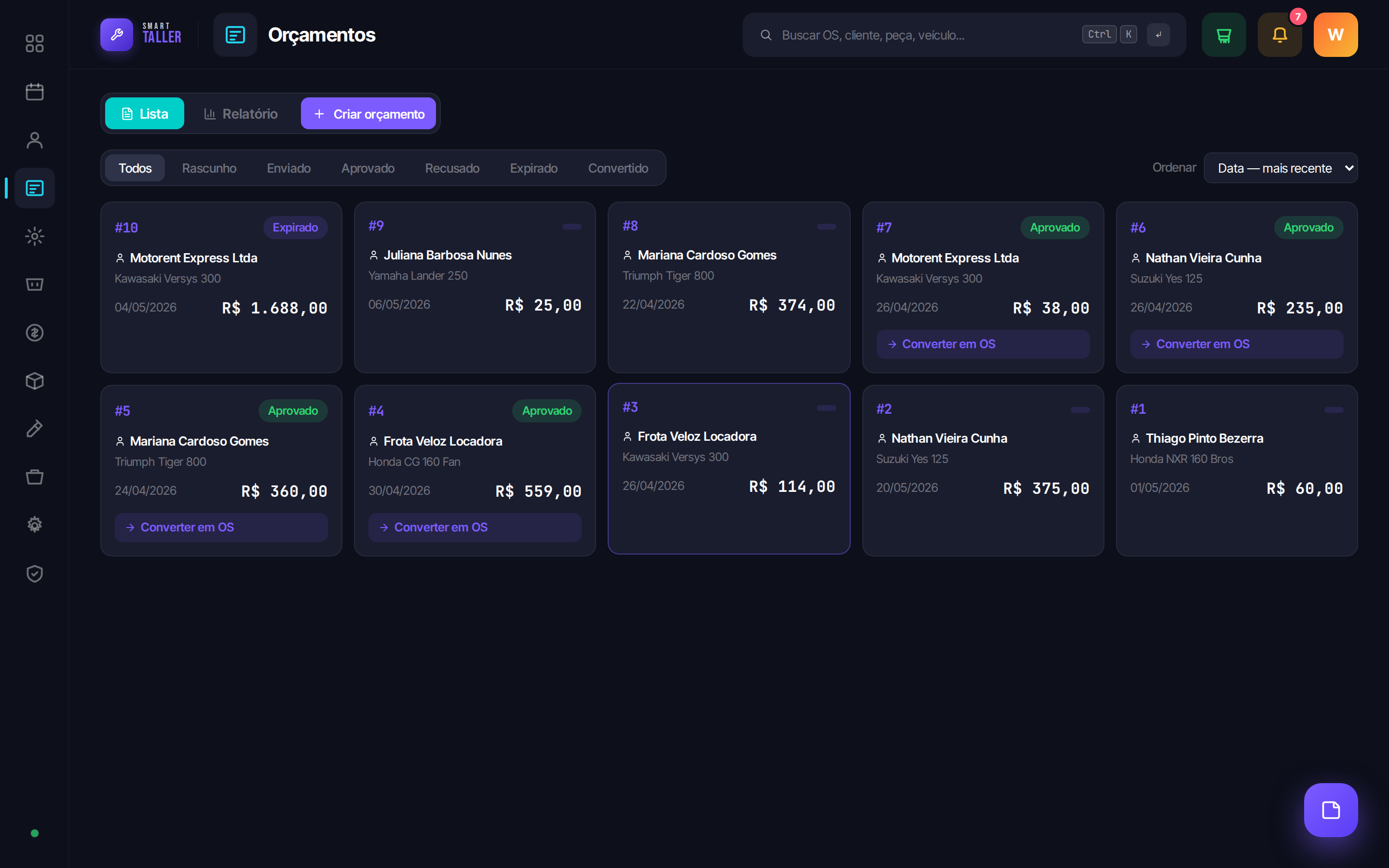Click the floating purple note button
The image size is (1389, 868).
pyautogui.click(x=1331, y=810)
